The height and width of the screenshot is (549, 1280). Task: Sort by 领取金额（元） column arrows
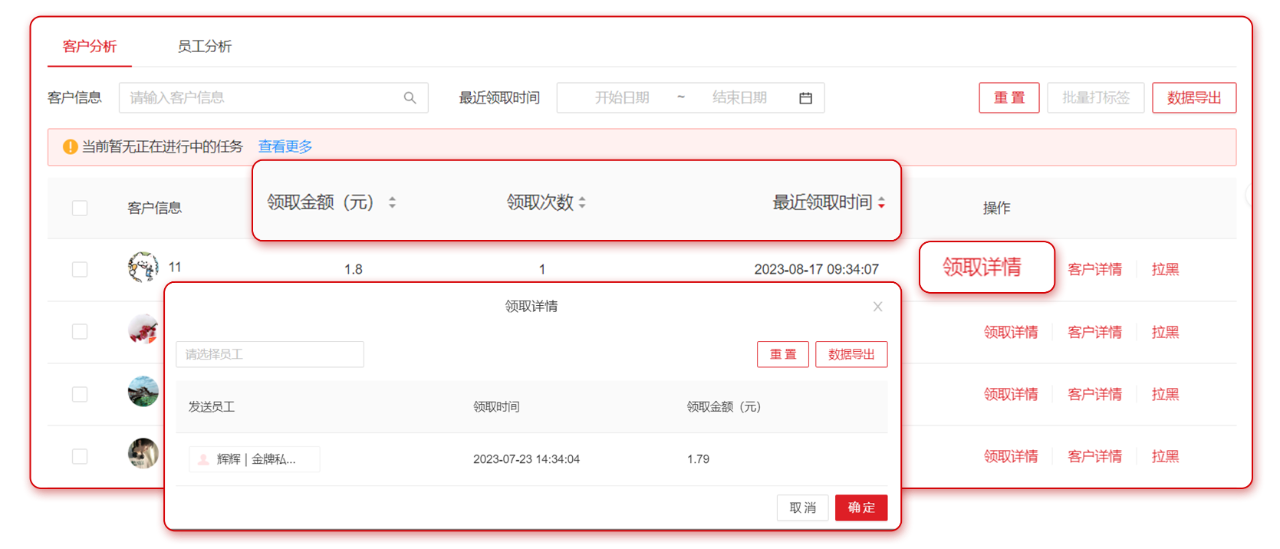[x=392, y=202]
